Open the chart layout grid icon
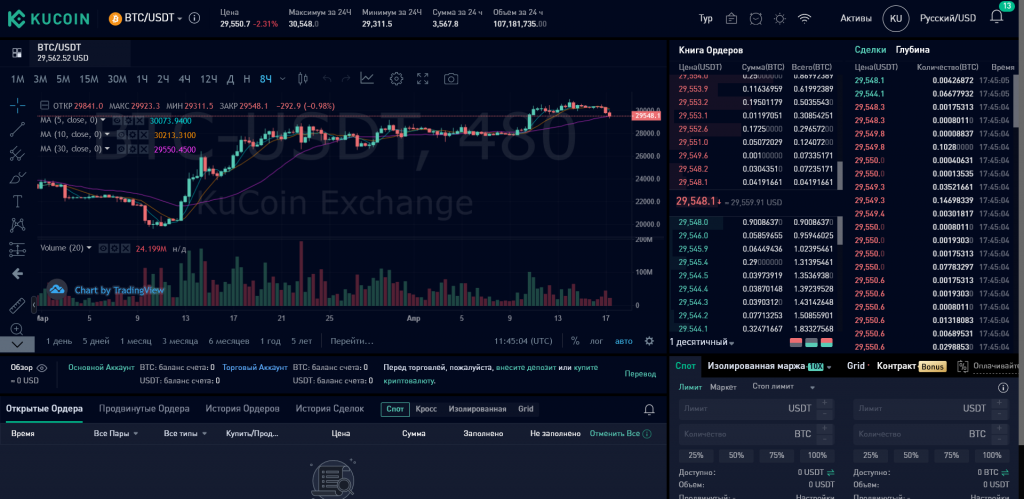Image resolution: width=1024 pixels, height=499 pixels. point(17,53)
